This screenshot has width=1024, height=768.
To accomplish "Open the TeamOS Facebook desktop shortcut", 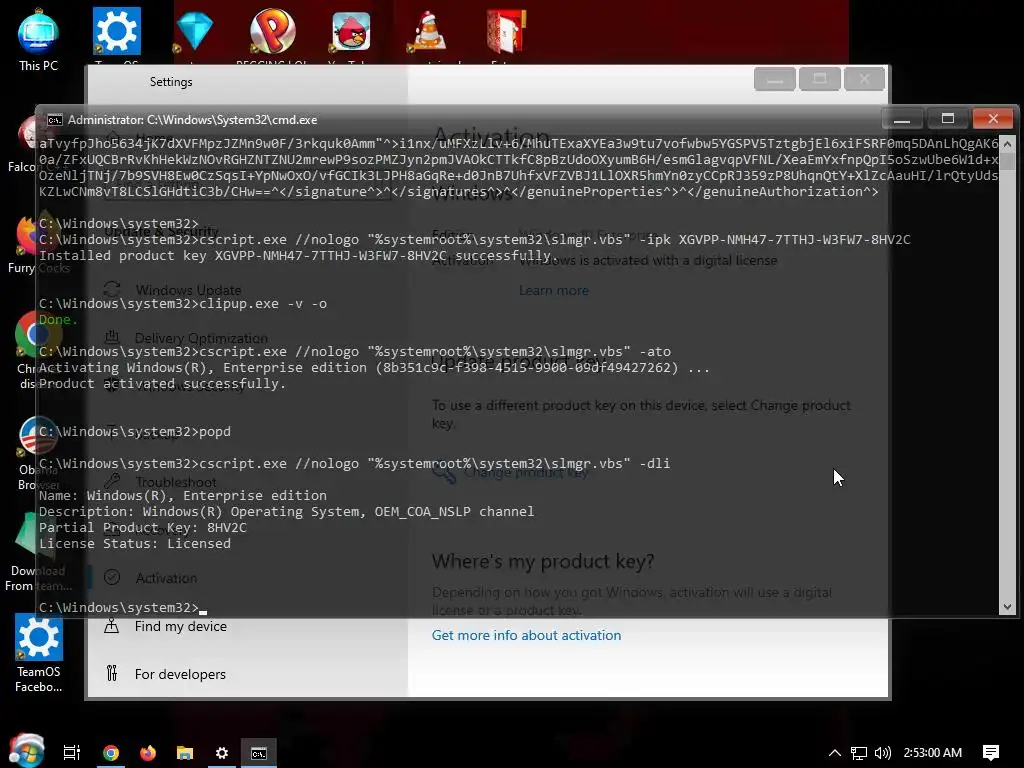I will tap(39, 653).
